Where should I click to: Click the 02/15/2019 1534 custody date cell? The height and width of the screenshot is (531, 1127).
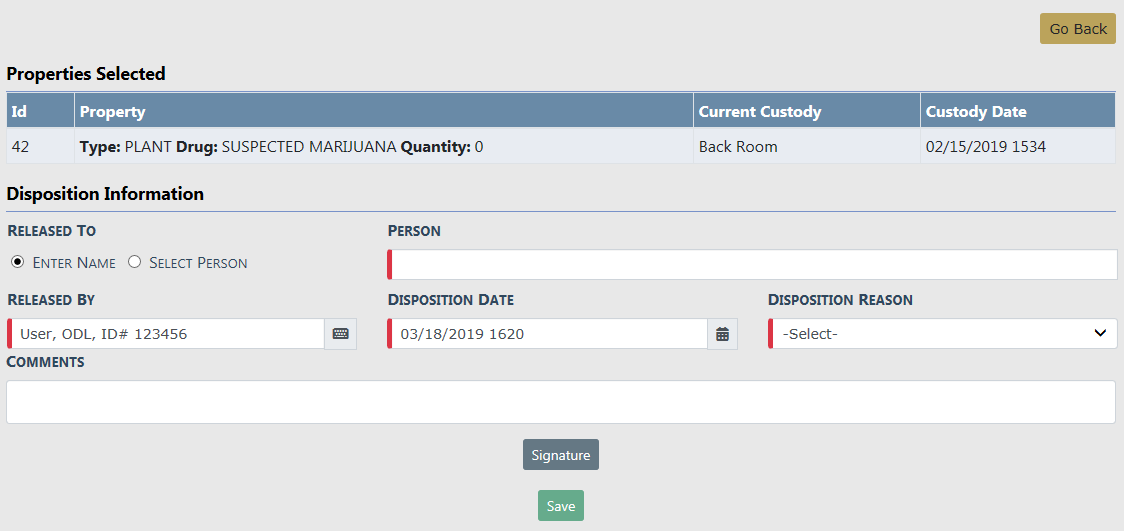coord(985,147)
